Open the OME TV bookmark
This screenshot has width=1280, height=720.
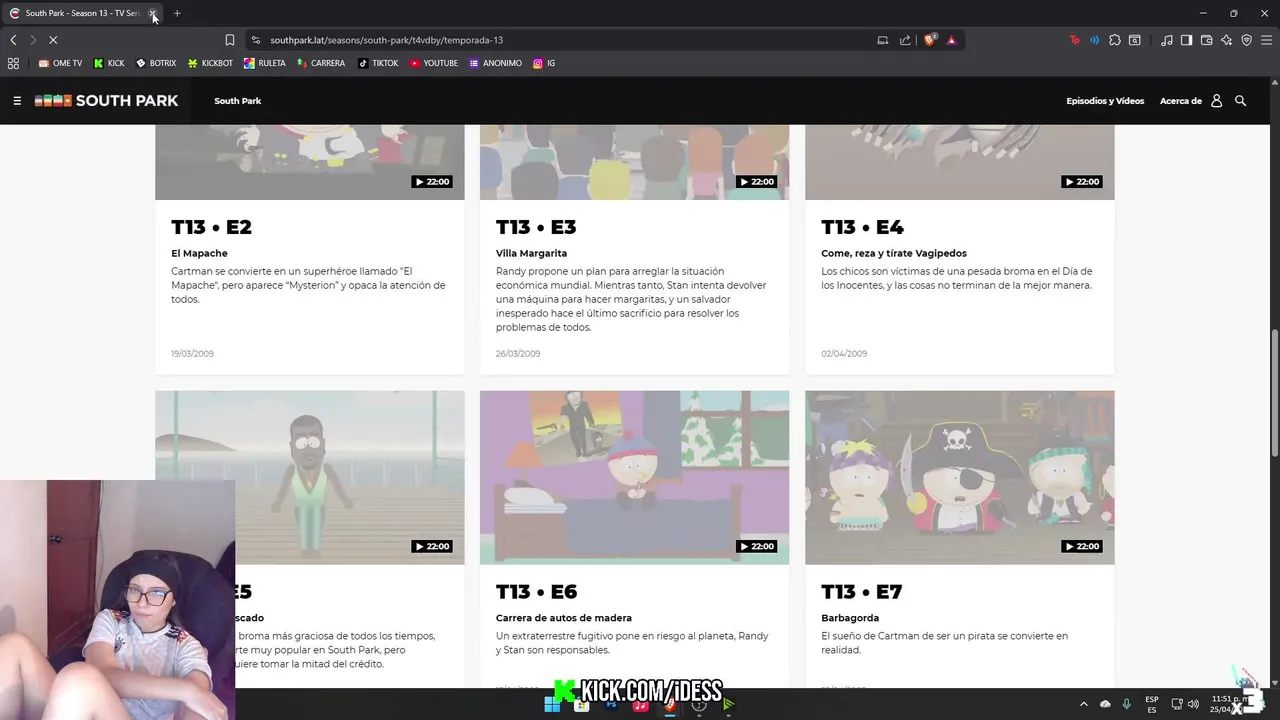click(60, 63)
